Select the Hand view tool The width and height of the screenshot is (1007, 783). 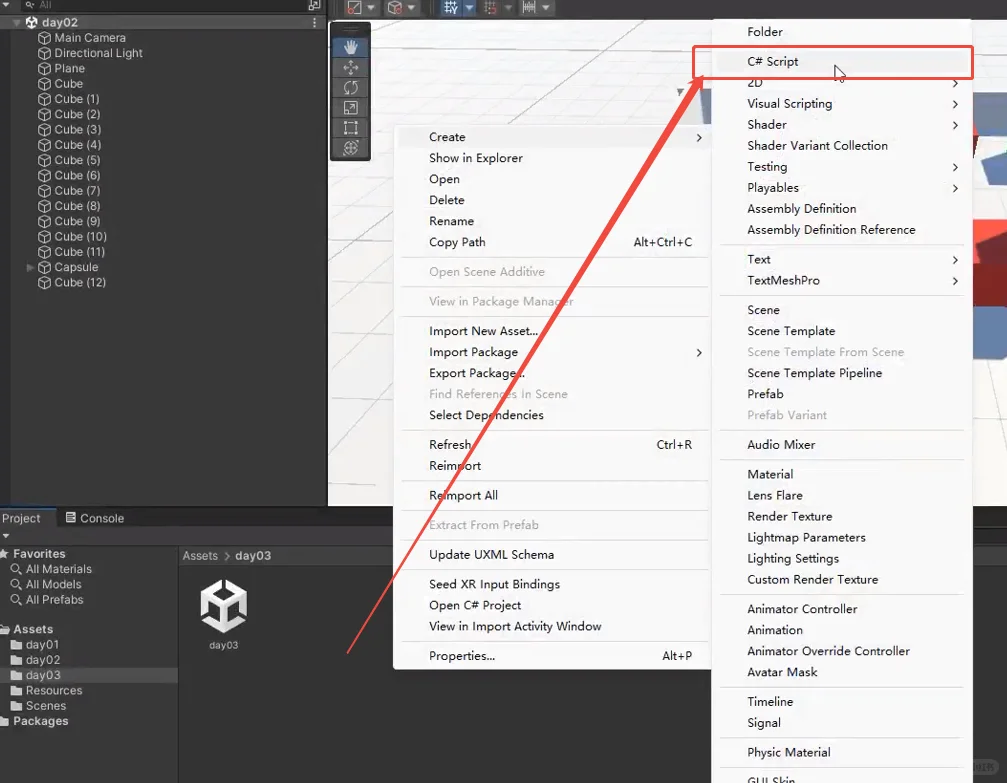(351, 47)
